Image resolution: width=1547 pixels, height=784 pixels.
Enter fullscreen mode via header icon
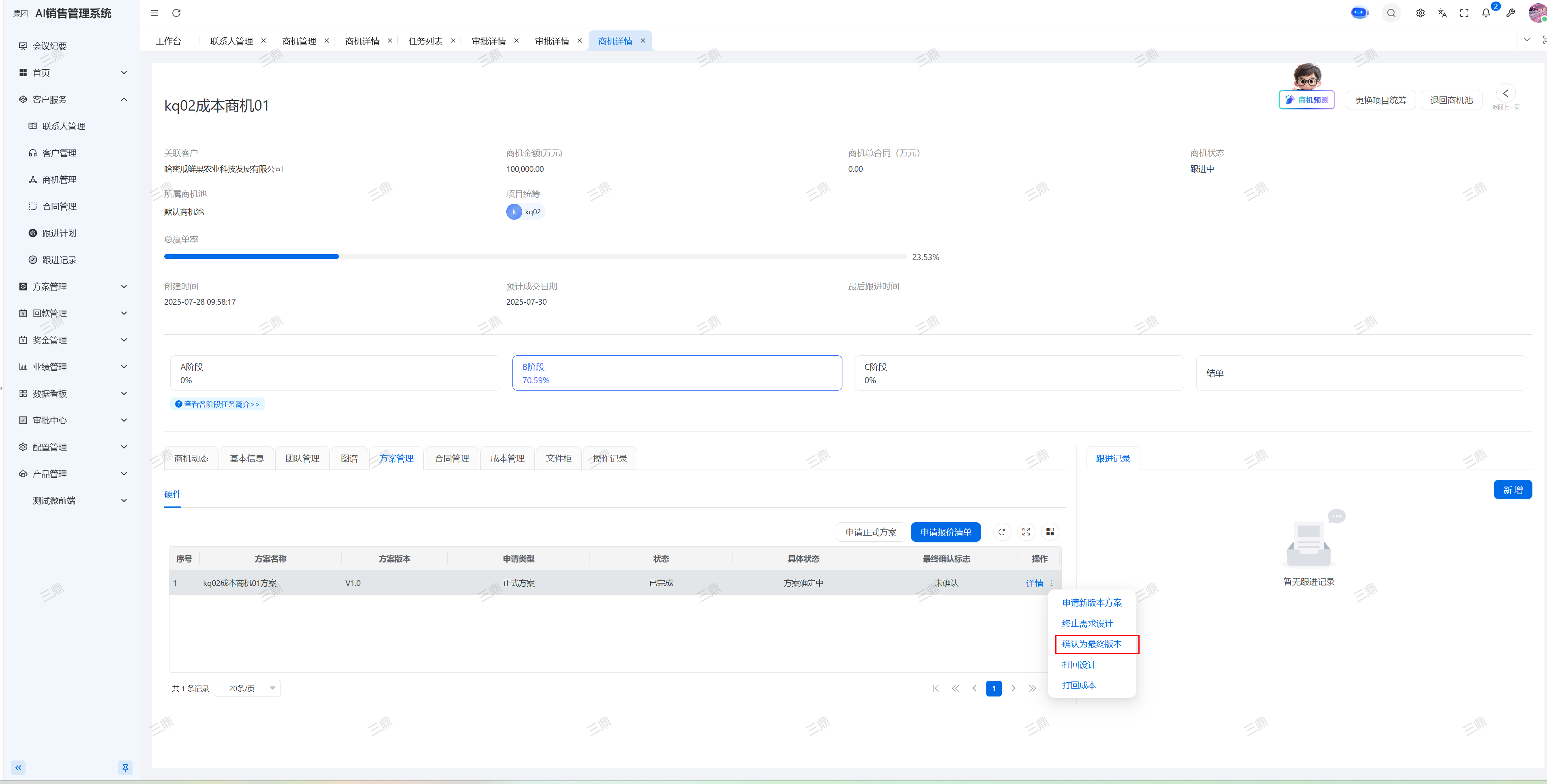(x=1464, y=13)
